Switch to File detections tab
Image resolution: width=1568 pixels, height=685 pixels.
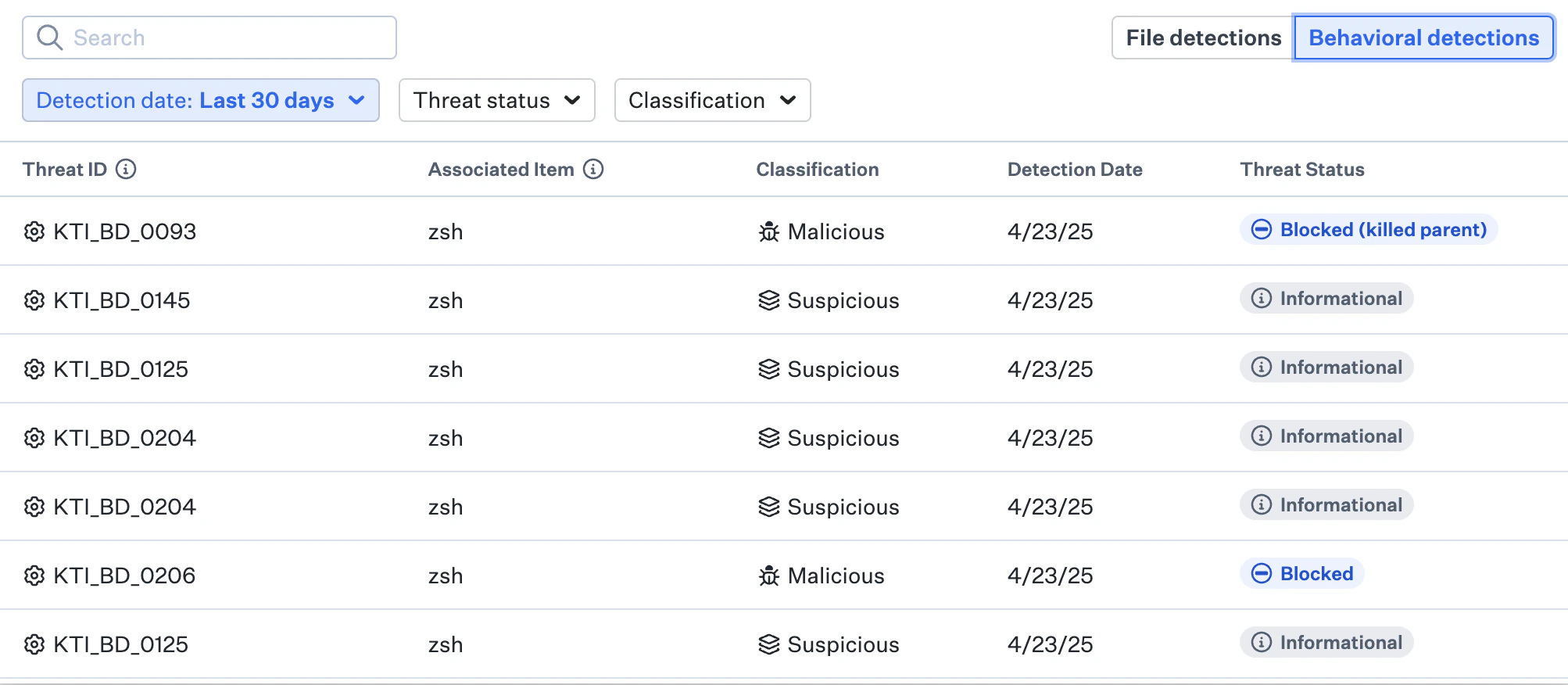(x=1203, y=38)
